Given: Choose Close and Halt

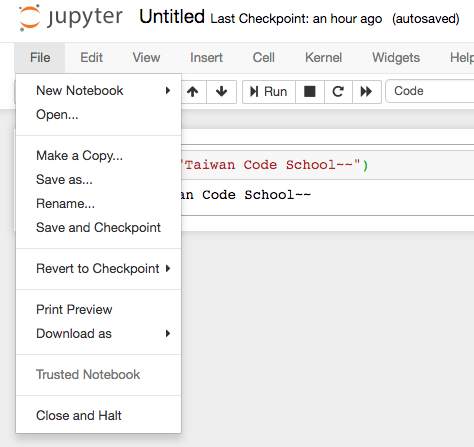Looking at the screenshot, I should (x=98, y=416).
